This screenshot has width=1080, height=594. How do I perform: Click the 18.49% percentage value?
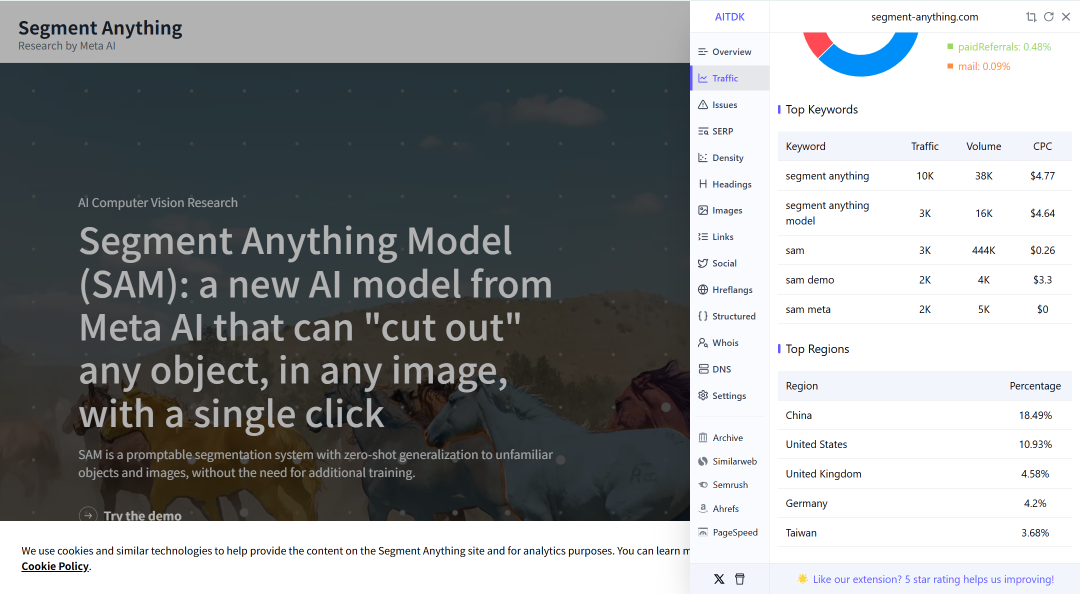(x=1035, y=416)
